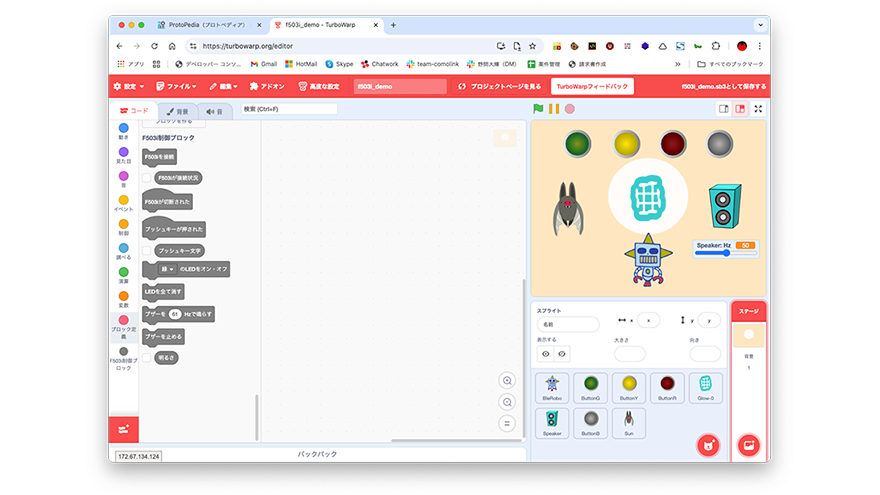
Task: Open the LED color dropdown in block
Action: pyautogui.click(x=167, y=269)
